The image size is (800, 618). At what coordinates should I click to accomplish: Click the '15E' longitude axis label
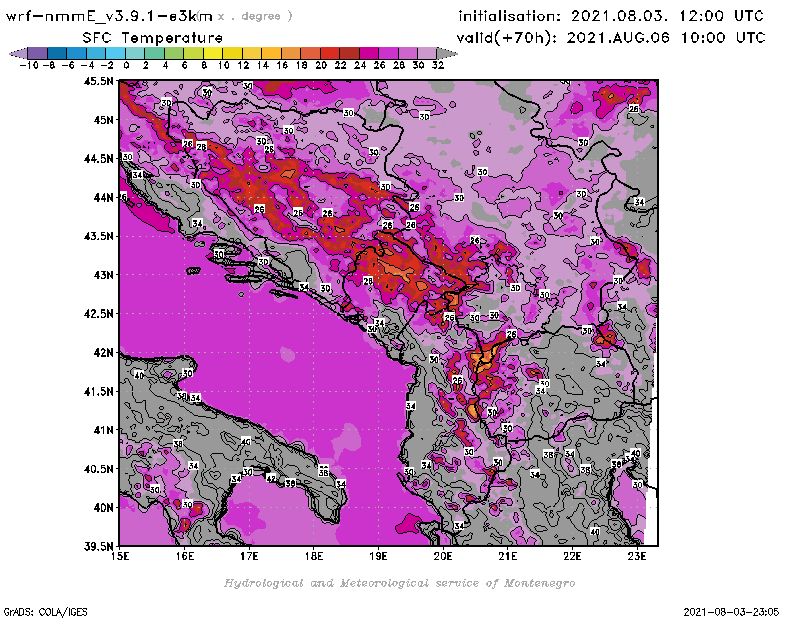(x=120, y=557)
